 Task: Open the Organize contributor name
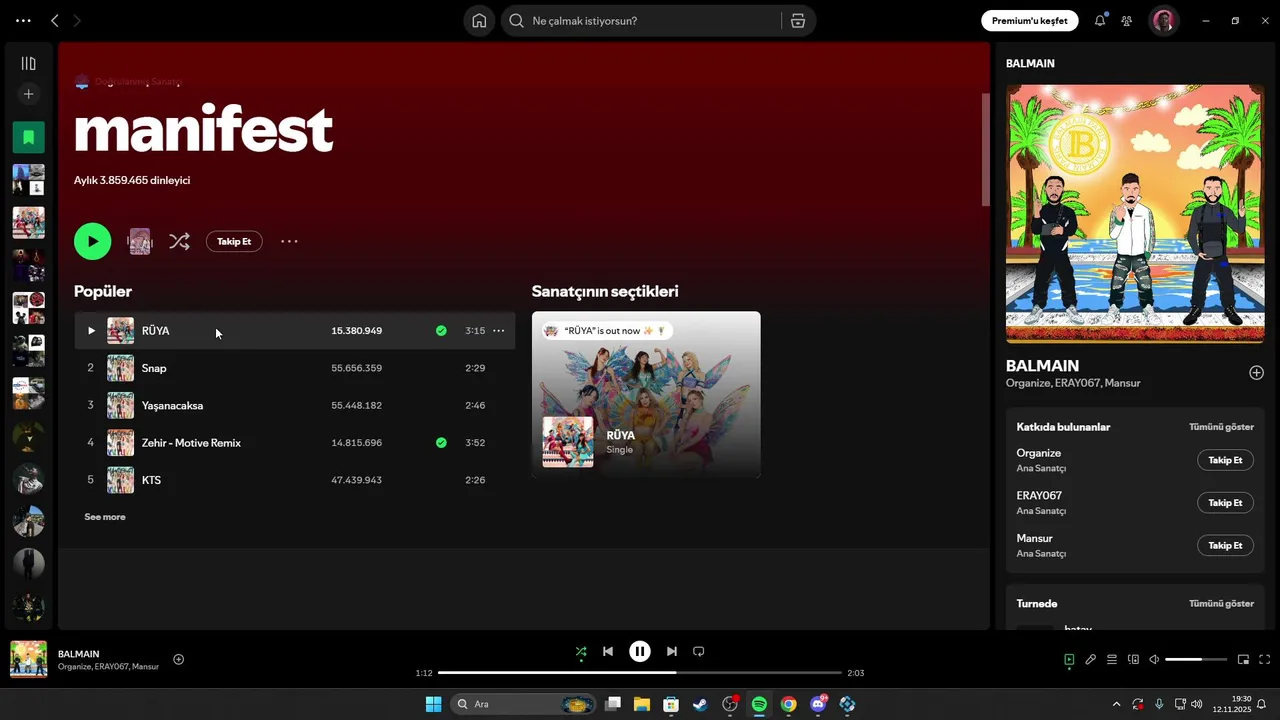1039,453
